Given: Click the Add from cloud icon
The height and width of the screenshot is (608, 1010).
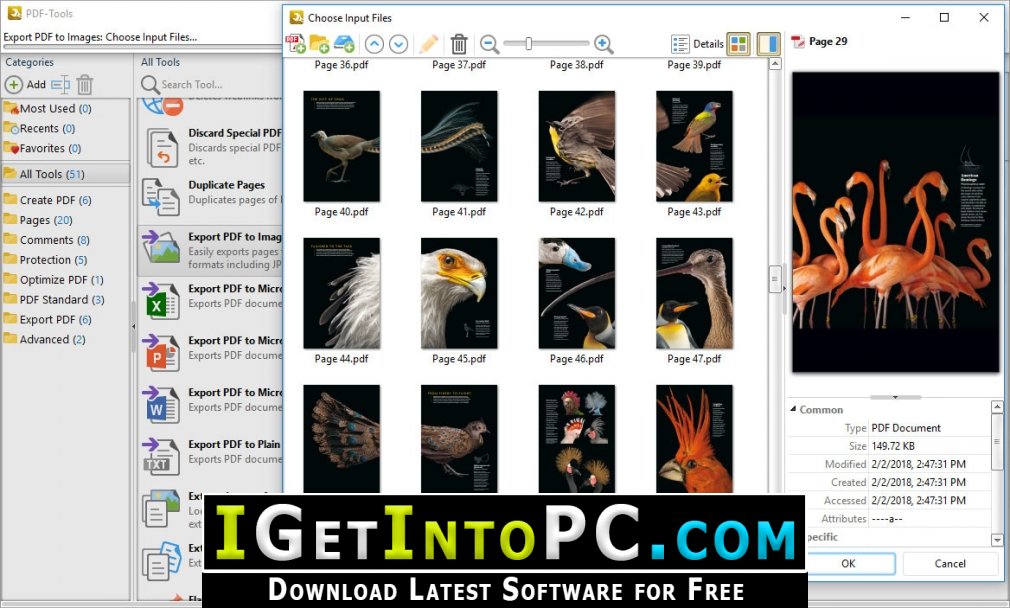Looking at the screenshot, I should tap(344, 44).
